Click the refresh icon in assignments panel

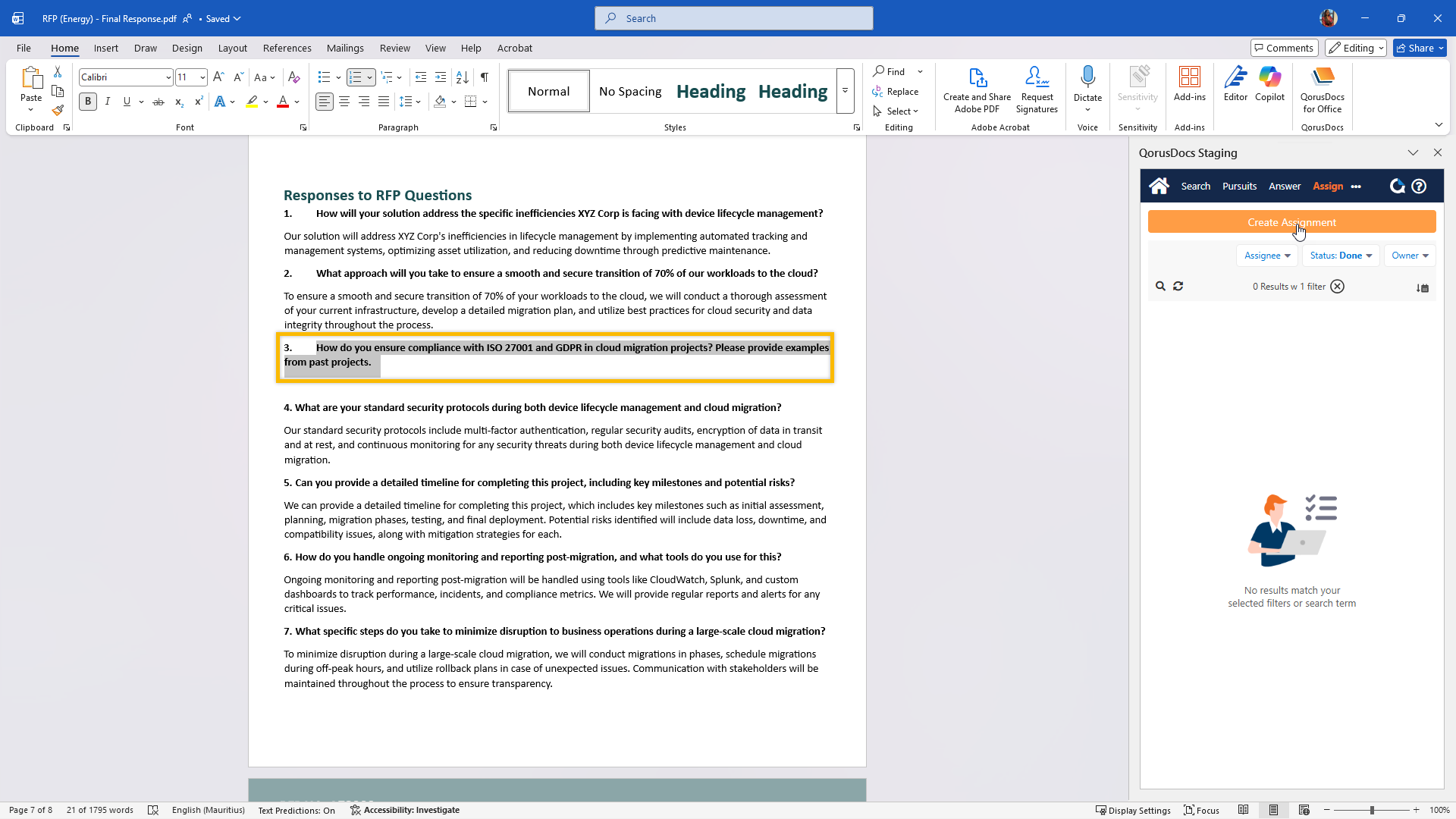1178,286
